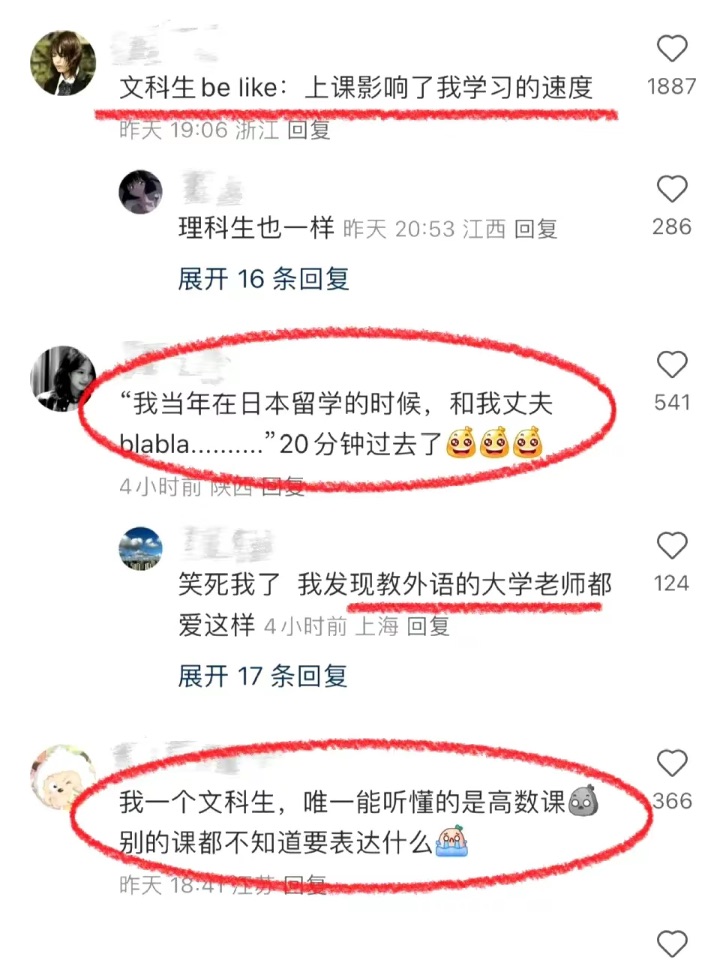Reply to the Shanghai commenter

point(428,626)
